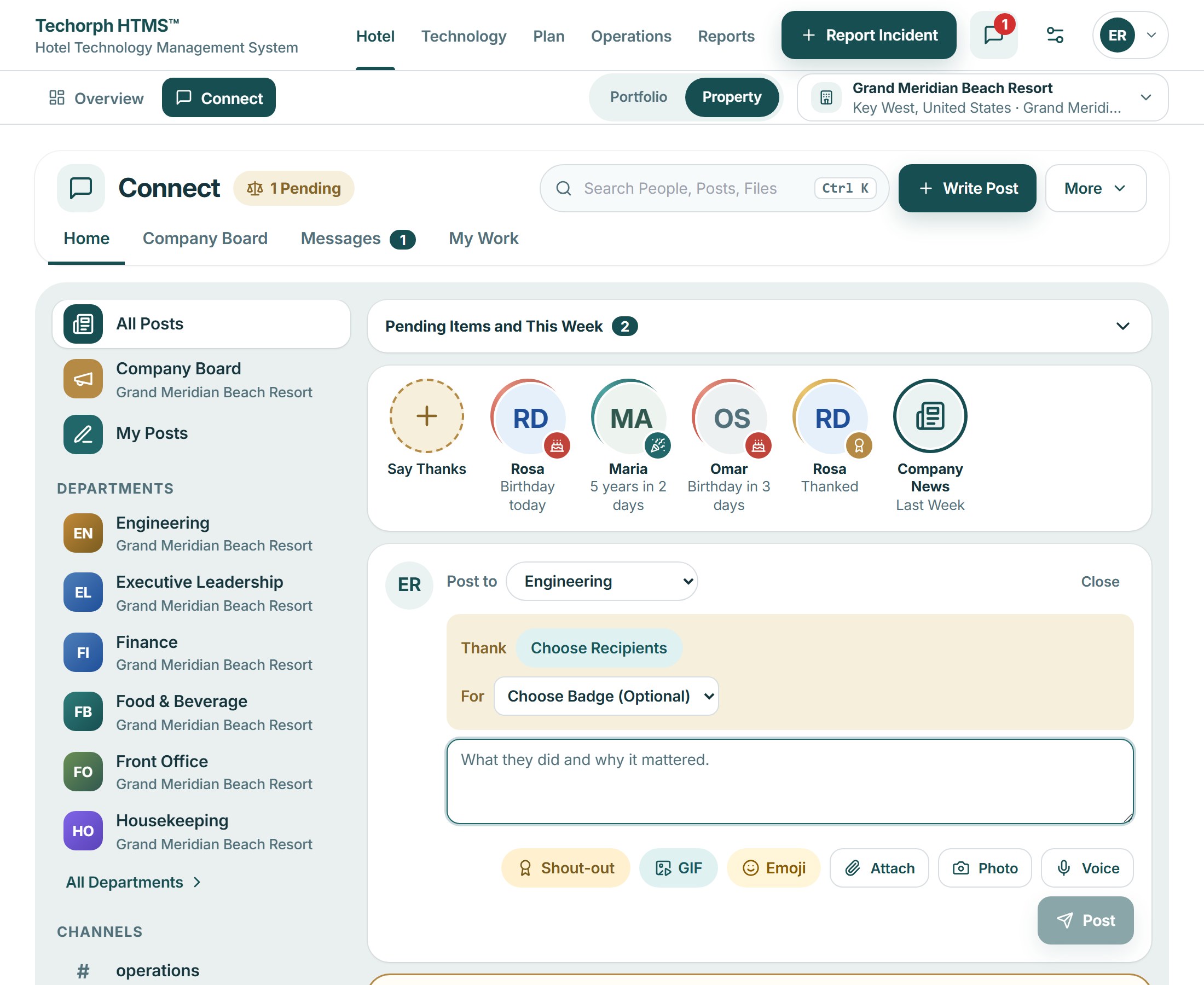
Task: Open My Posts pencil item
Action: pyautogui.click(x=201, y=434)
